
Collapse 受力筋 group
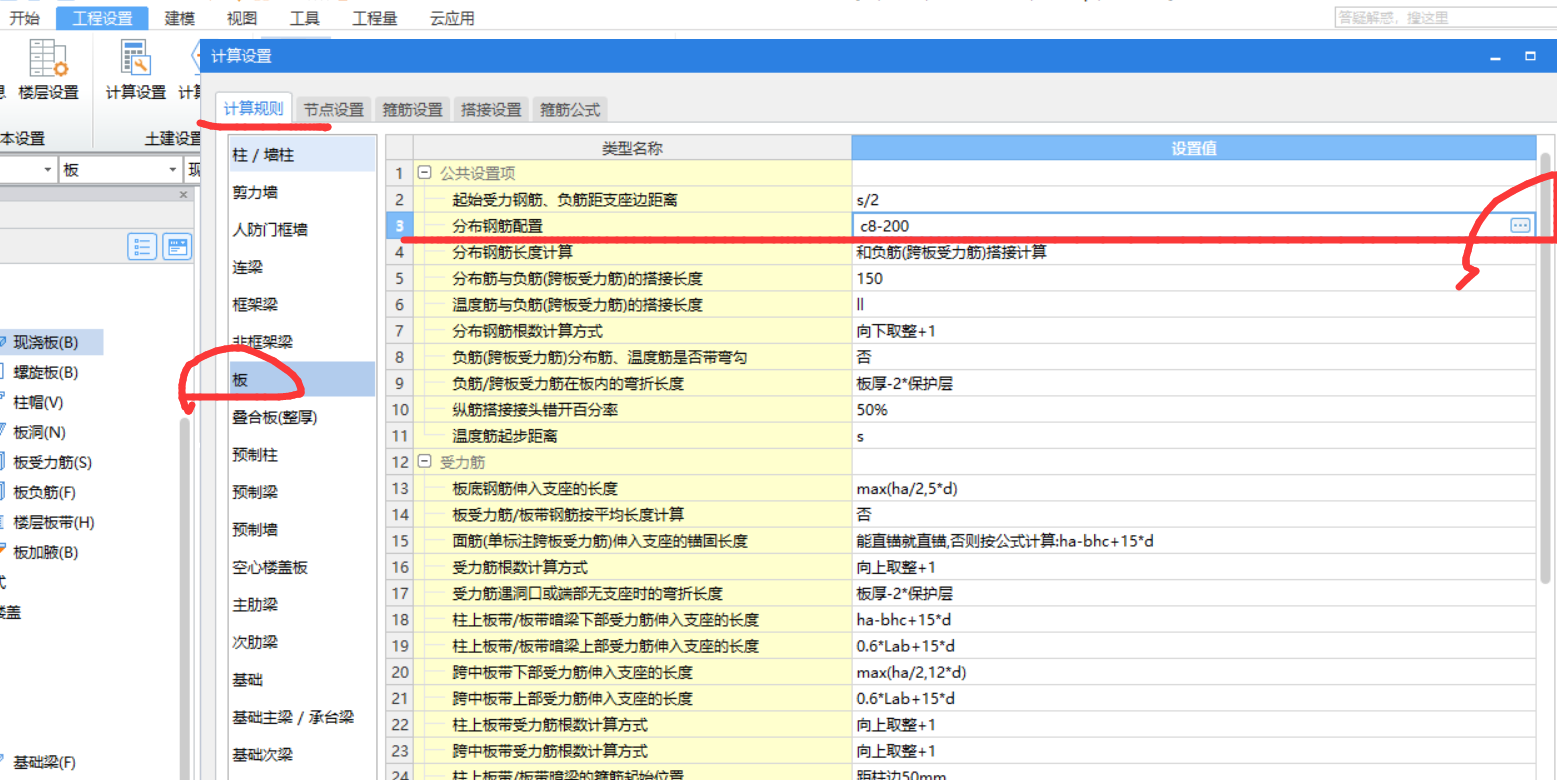click(x=424, y=462)
